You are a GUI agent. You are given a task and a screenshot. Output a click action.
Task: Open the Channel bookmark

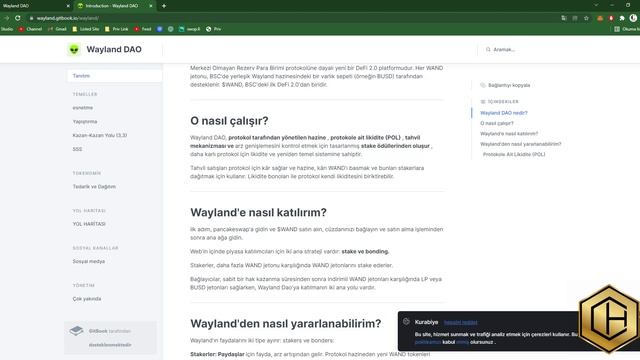point(30,29)
